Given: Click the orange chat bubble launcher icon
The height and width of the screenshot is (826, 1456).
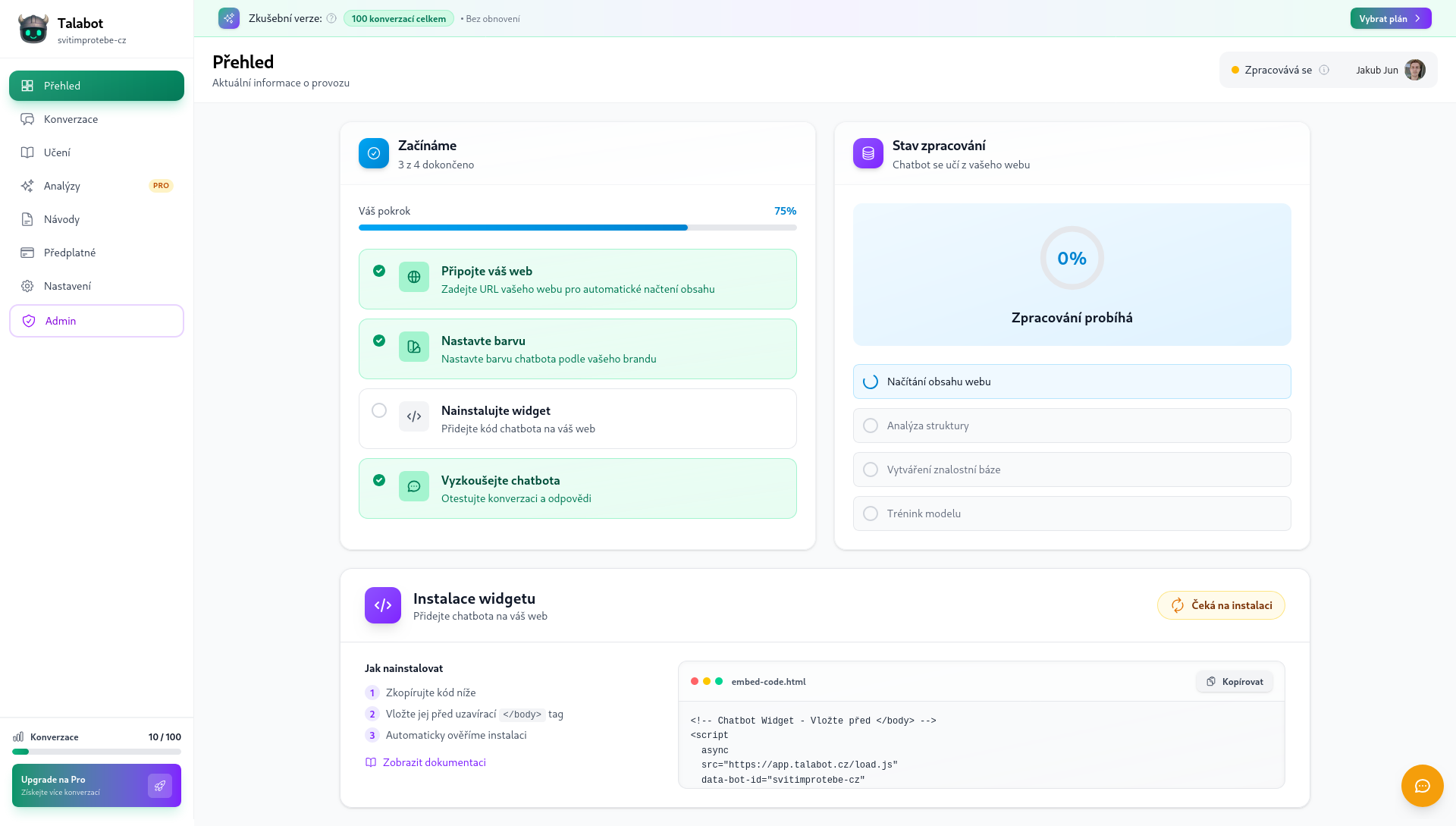Looking at the screenshot, I should pos(1422,786).
